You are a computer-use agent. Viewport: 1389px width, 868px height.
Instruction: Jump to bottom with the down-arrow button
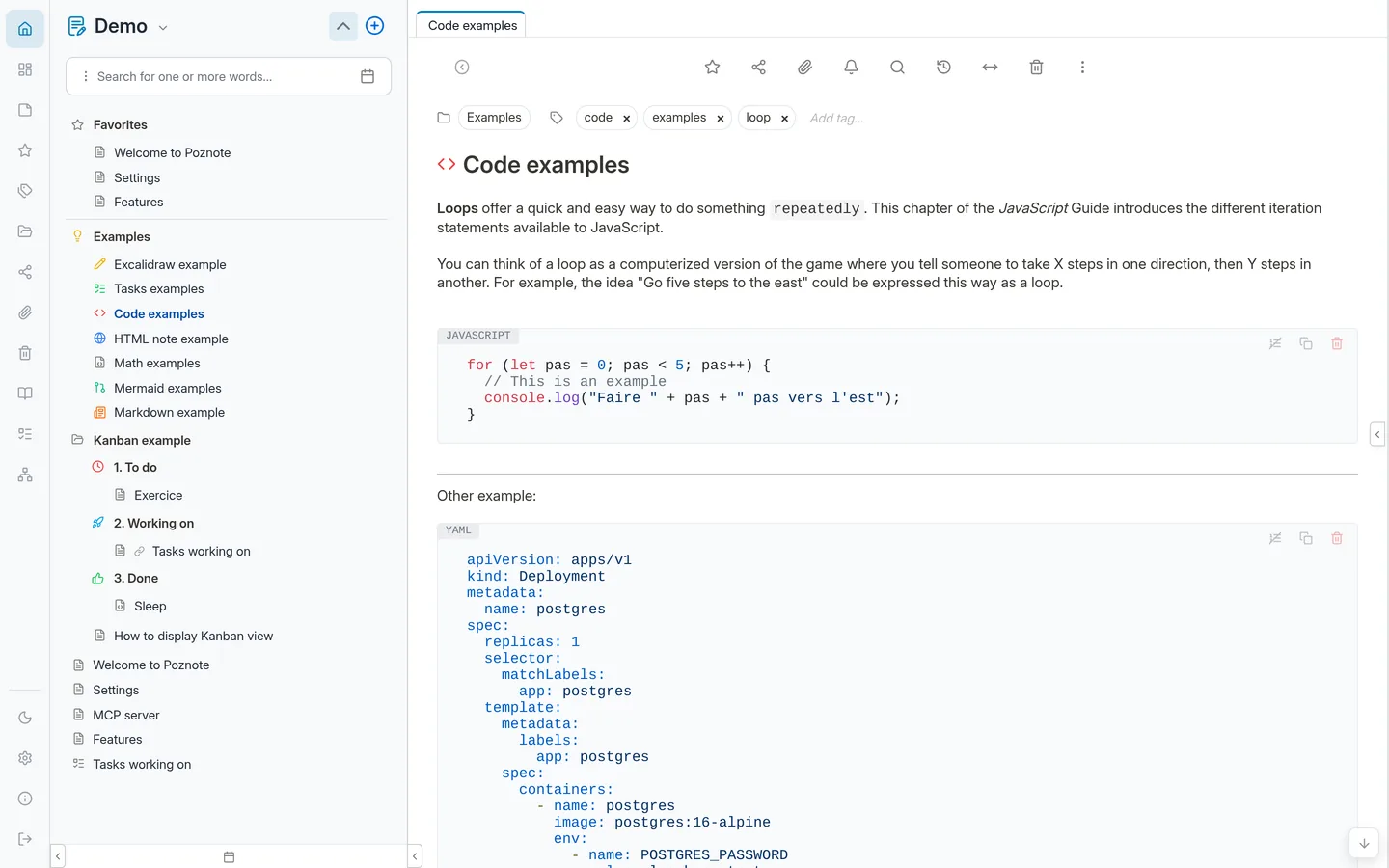pyautogui.click(x=1364, y=843)
